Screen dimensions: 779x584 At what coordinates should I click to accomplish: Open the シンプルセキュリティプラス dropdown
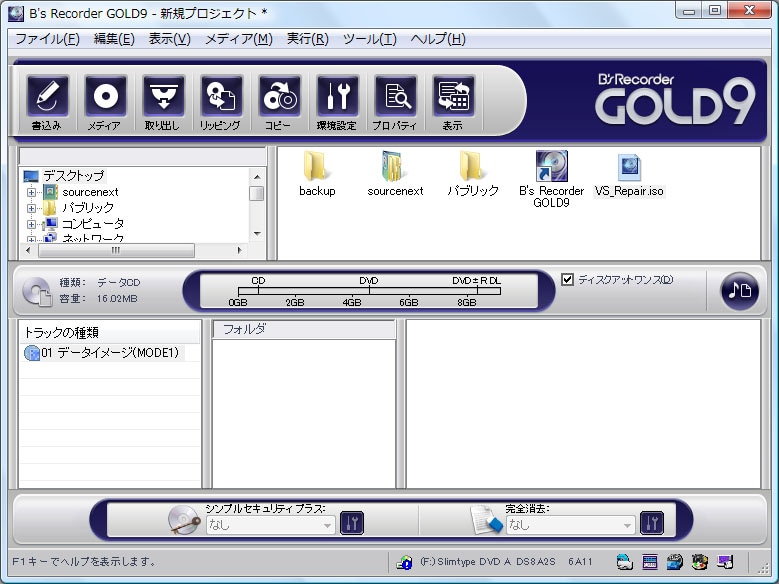270,524
